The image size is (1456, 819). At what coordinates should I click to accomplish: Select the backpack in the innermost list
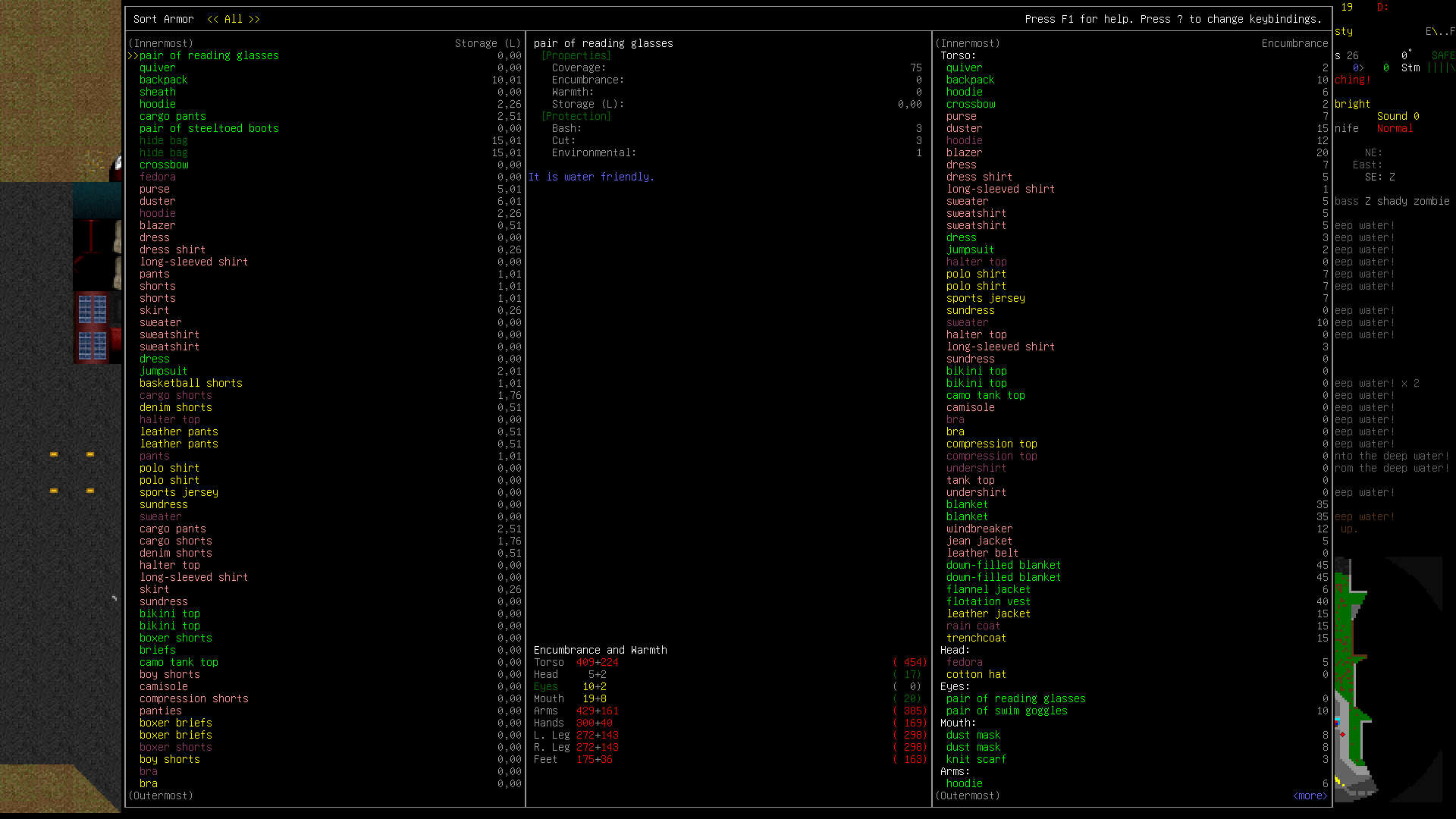(x=163, y=80)
